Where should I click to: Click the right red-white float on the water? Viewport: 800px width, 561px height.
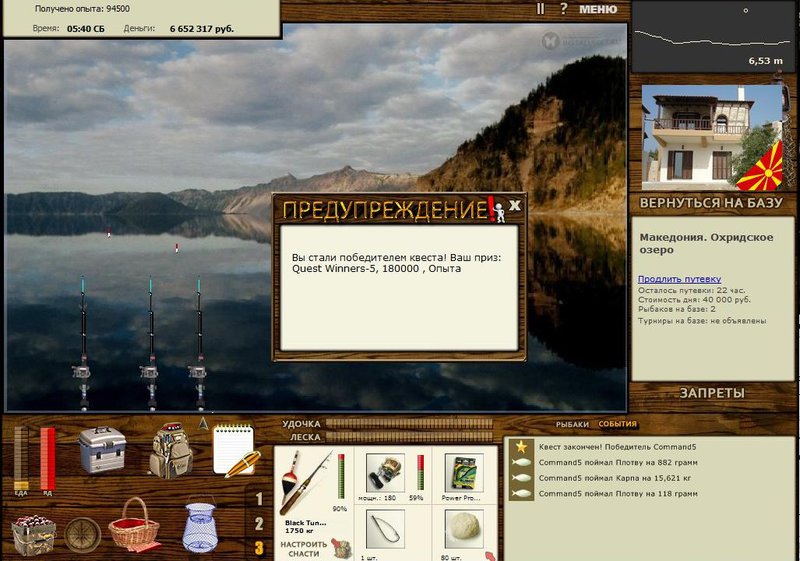177,248
